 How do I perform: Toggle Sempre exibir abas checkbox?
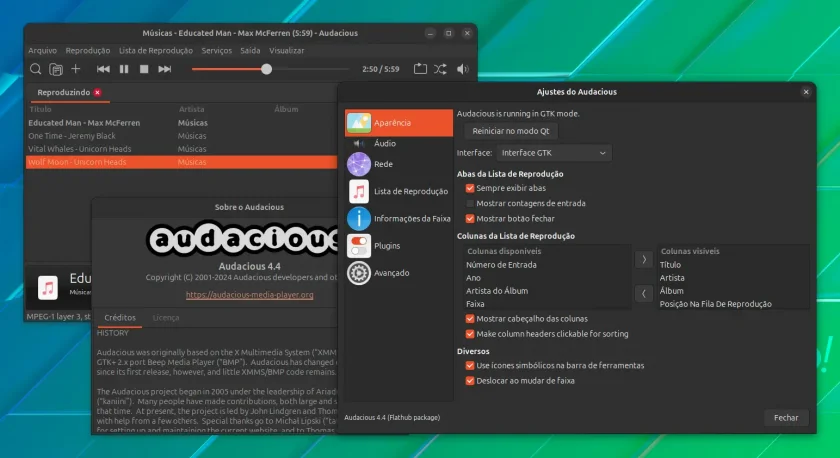(x=470, y=189)
